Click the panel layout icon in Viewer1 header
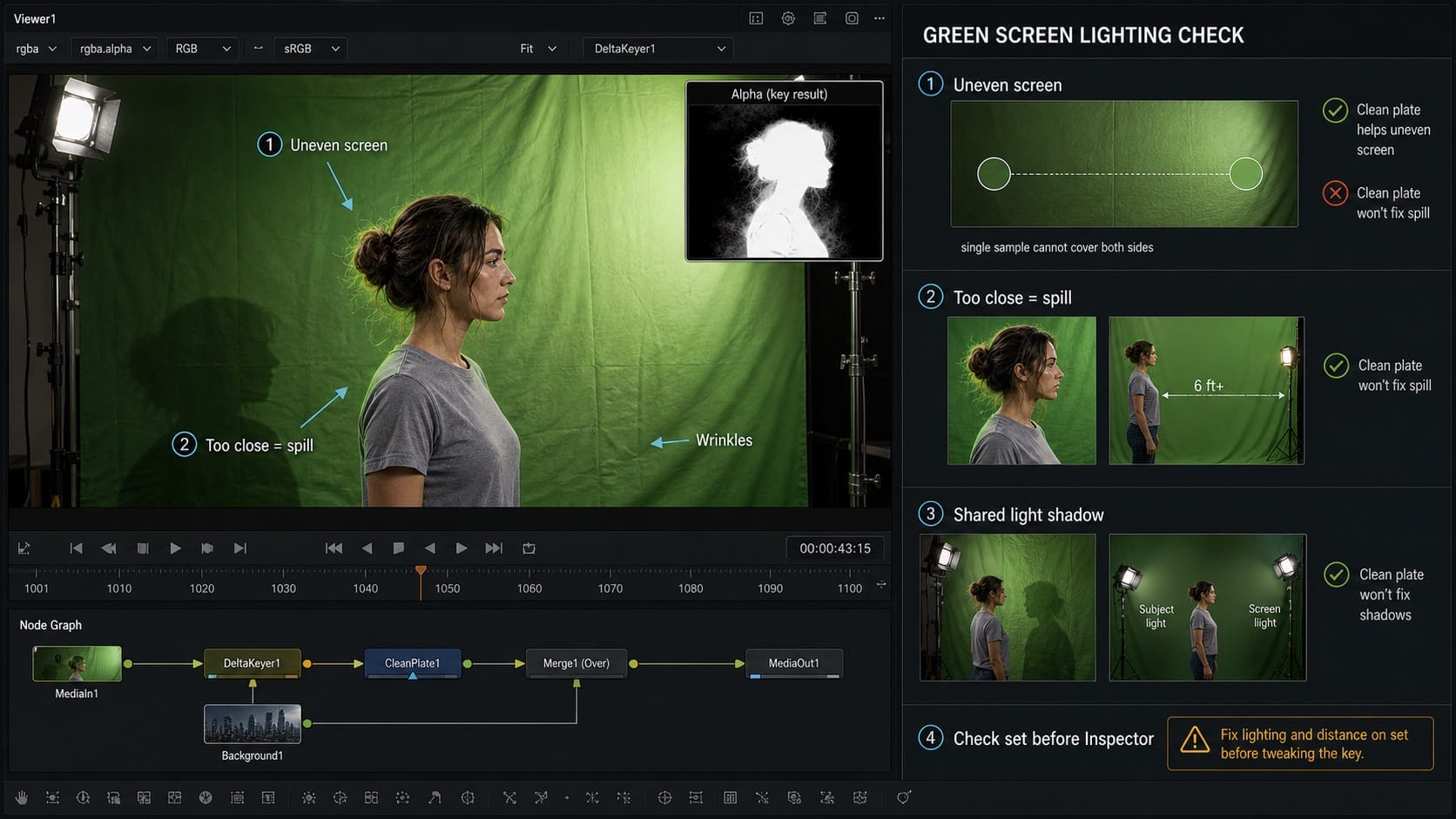 pyautogui.click(x=820, y=18)
